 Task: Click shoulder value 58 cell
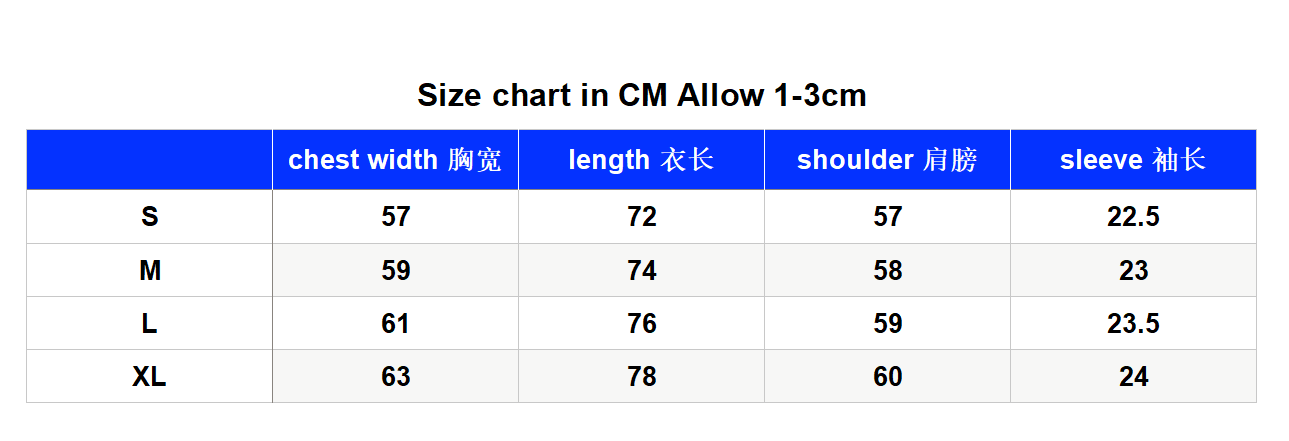pos(887,270)
